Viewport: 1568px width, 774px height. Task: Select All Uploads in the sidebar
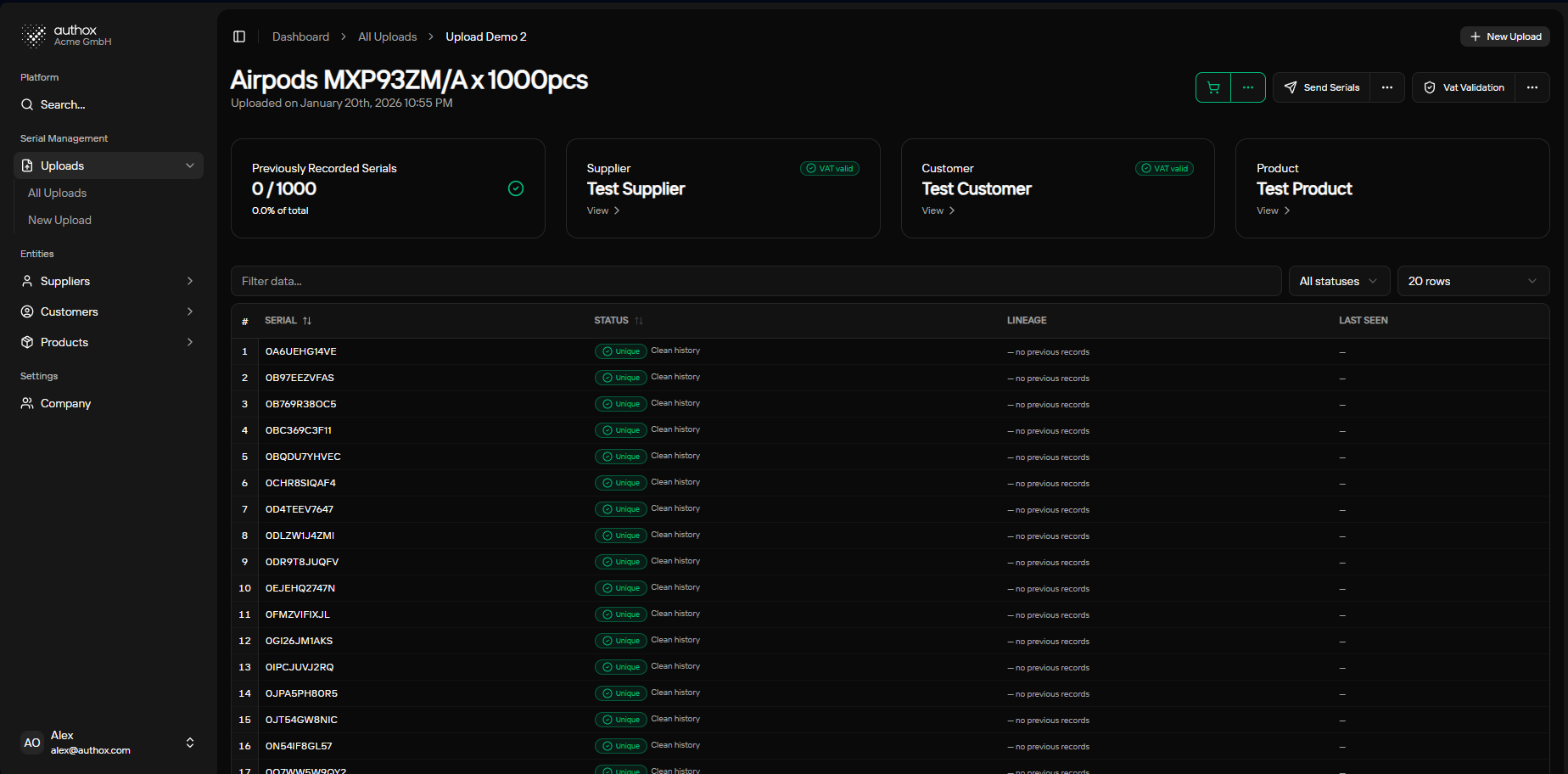pyautogui.click(x=58, y=193)
